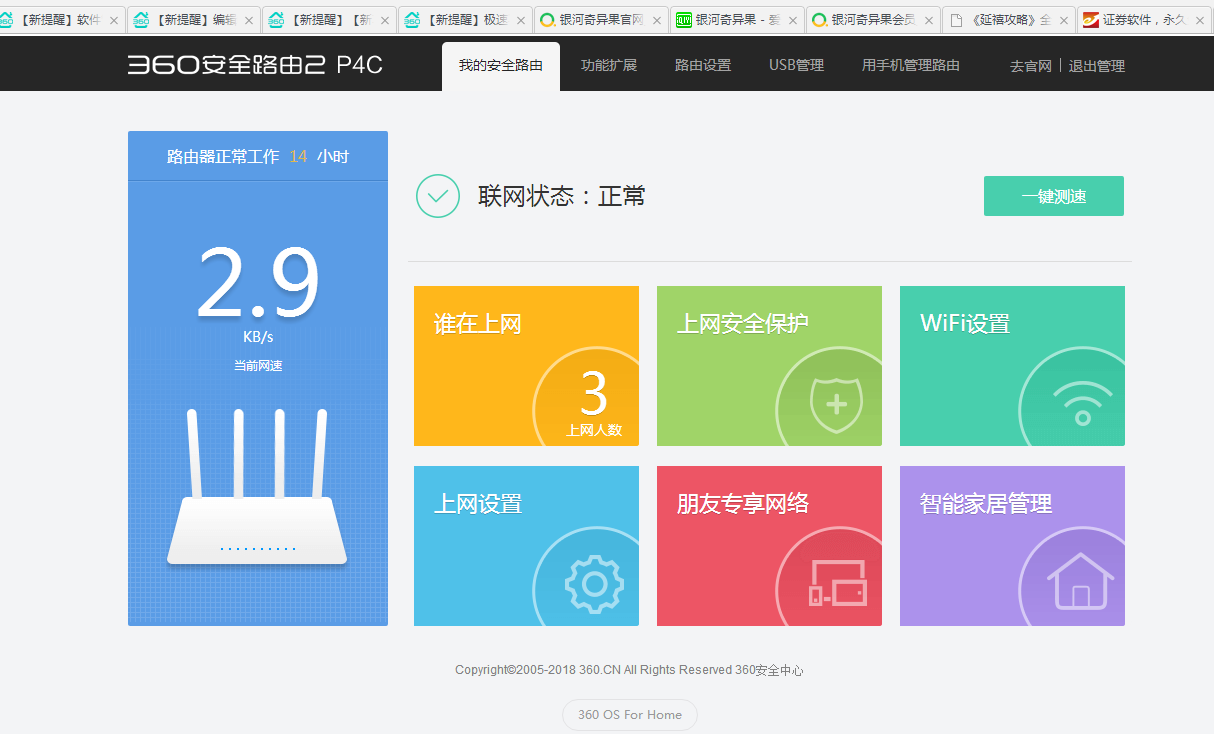
Task: Click the 一键测速 speed test button
Action: coord(1054,196)
